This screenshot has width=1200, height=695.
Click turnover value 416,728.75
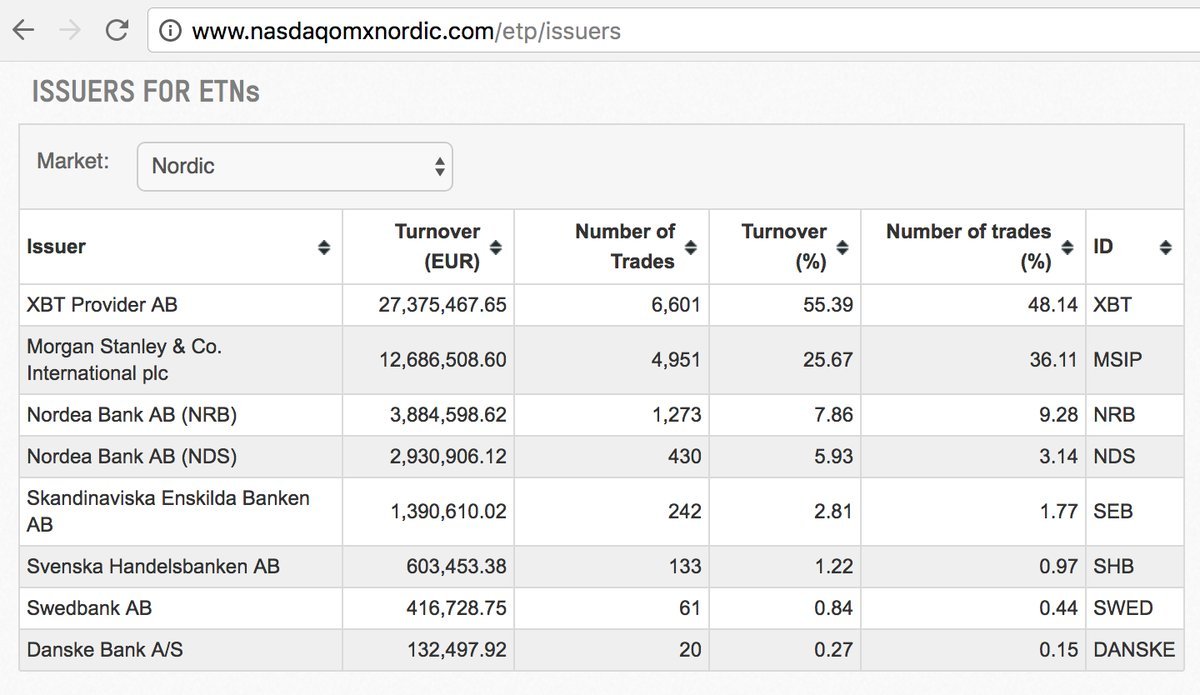pos(457,609)
